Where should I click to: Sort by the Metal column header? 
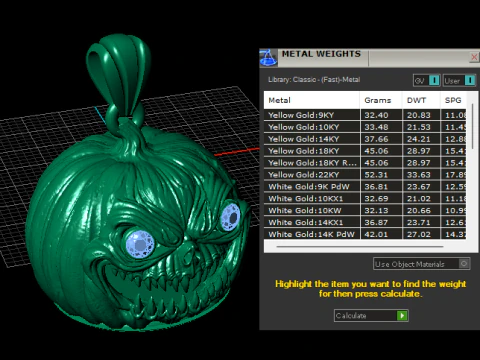click(312, 100)
